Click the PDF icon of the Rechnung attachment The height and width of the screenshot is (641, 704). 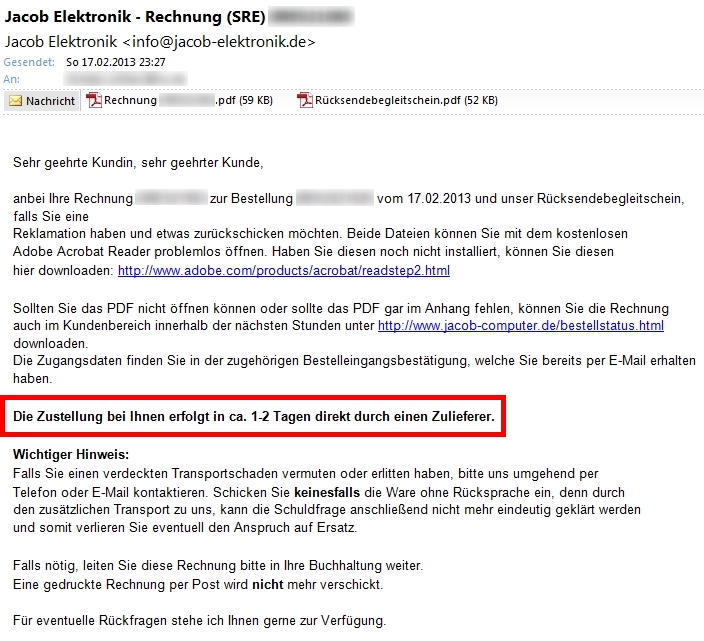[94, 100]
